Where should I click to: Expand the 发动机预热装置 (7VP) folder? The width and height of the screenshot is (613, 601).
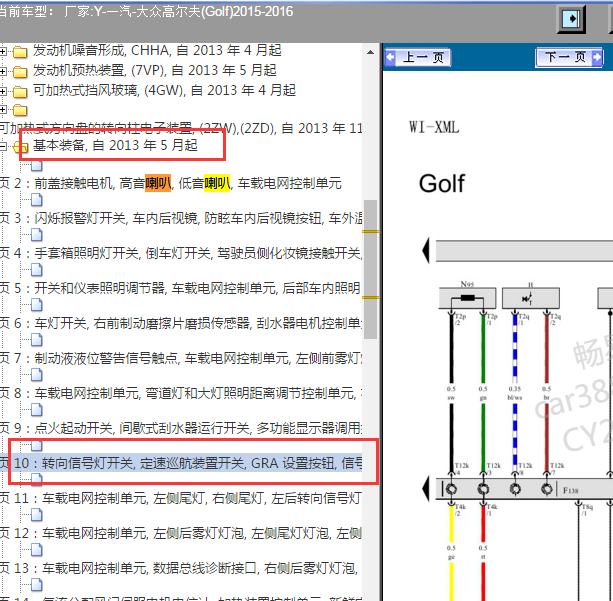(3, 71)
